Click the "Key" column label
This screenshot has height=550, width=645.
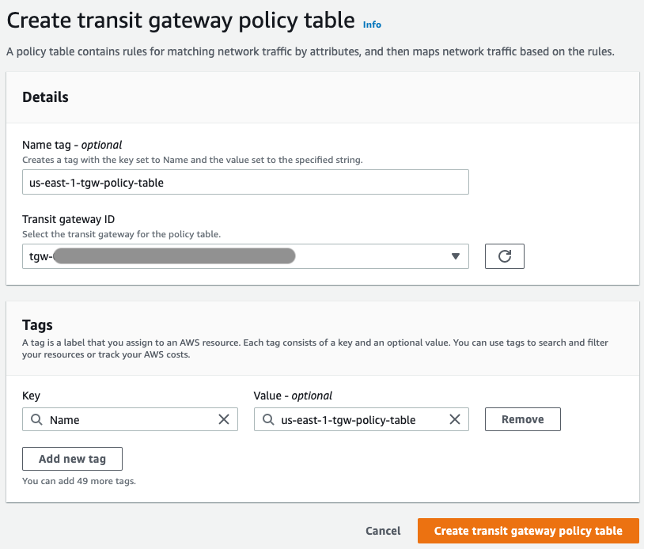tap(31, 396)
